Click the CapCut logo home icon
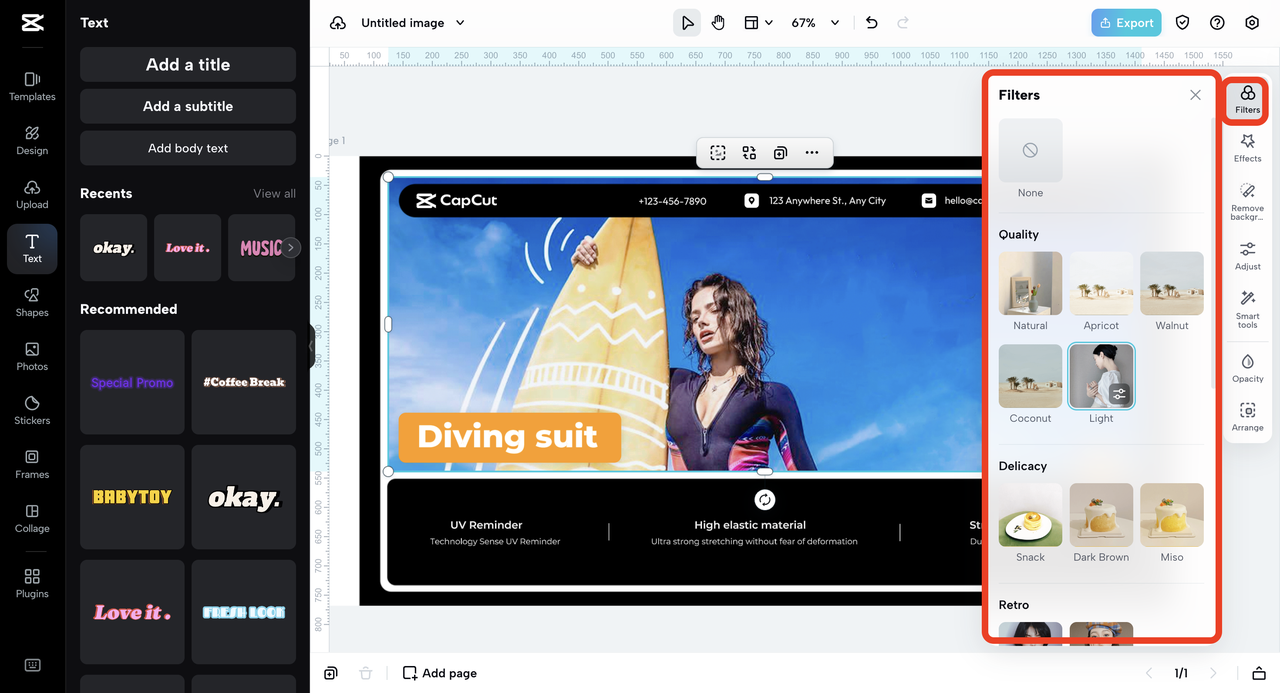The height and width of the screenshot is (693, 1280). pos(32,23)
